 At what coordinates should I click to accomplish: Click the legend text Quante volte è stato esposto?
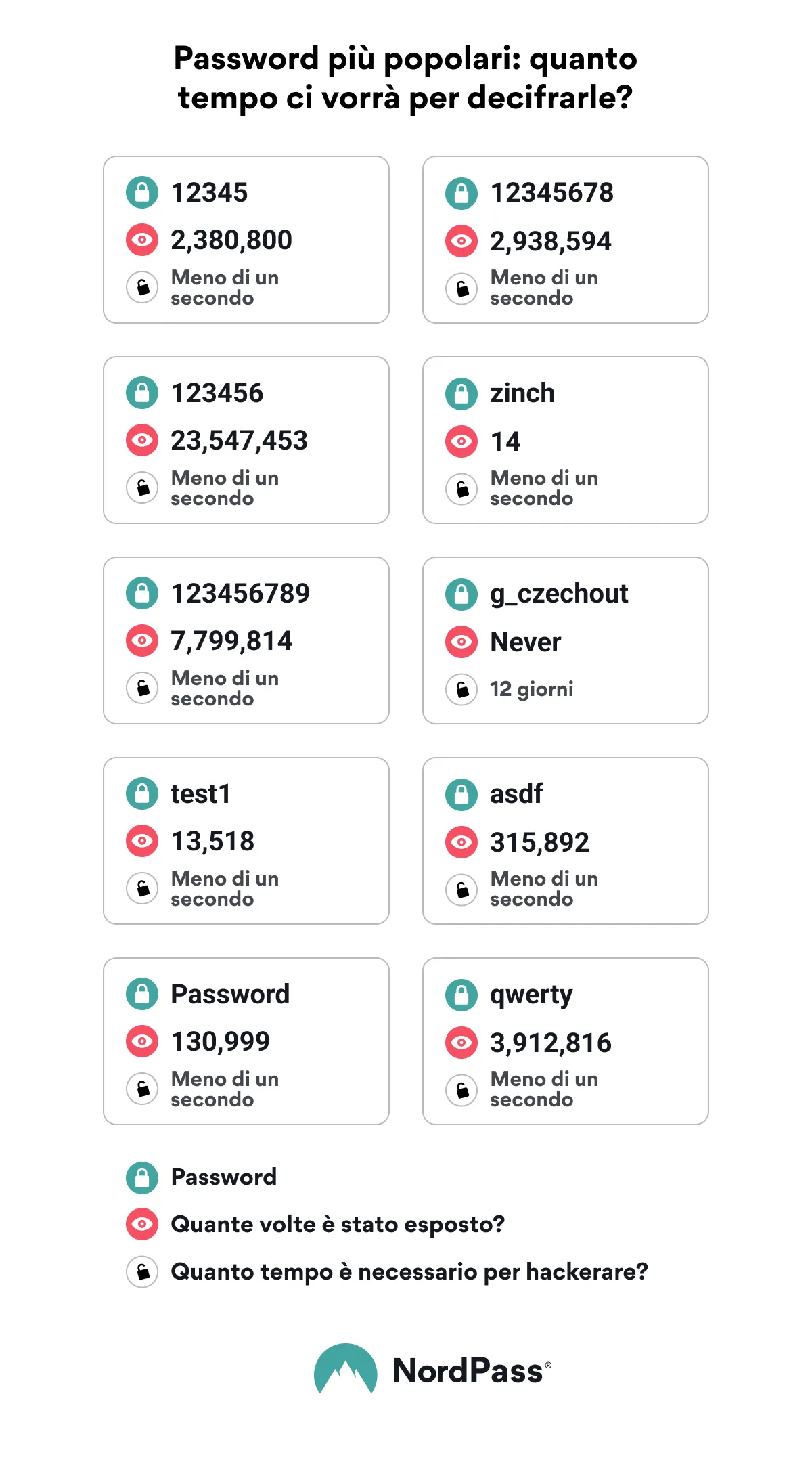pyautogui.click(x=338, y=1225)
